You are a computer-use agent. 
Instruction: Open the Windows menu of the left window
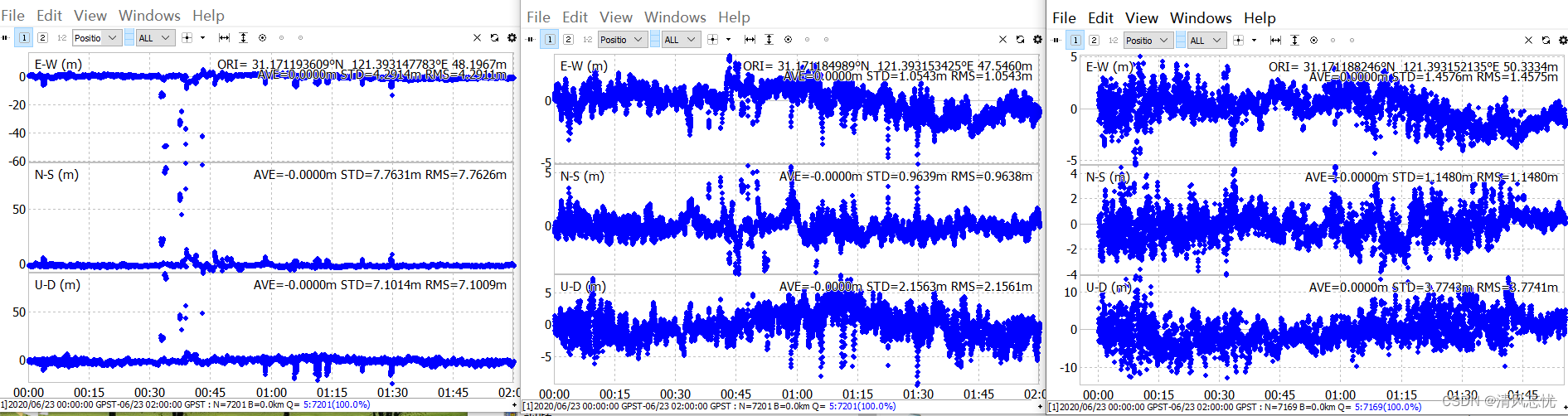point(149,16)
